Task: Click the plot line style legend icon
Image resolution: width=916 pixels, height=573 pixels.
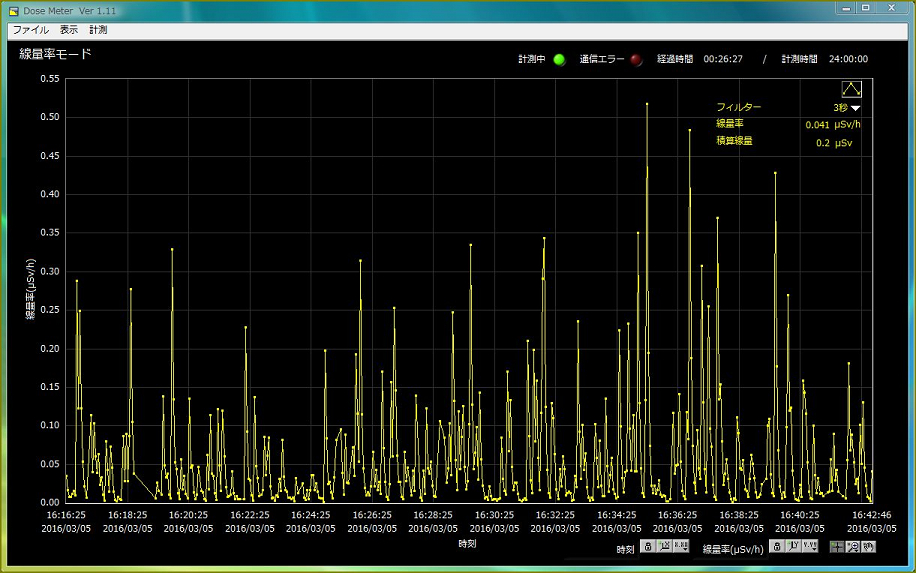Action: (x=851, y=89)
